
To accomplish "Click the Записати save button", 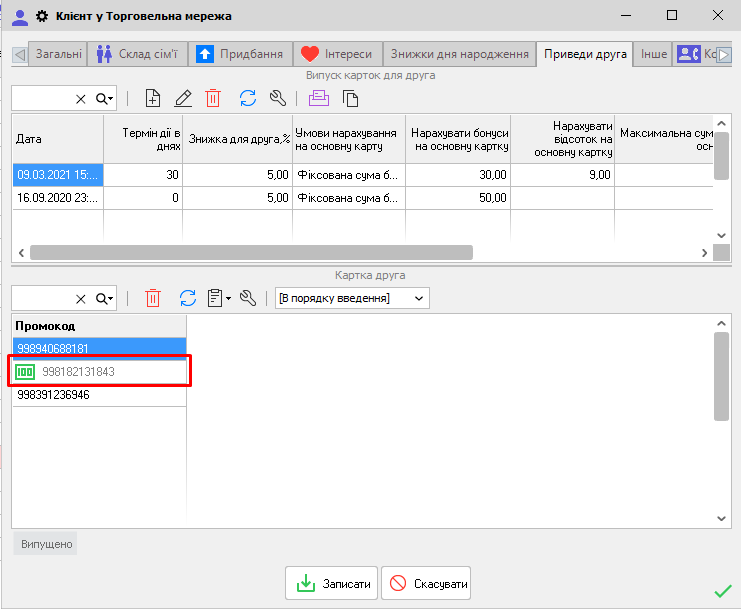I will [x=331, y=583].
